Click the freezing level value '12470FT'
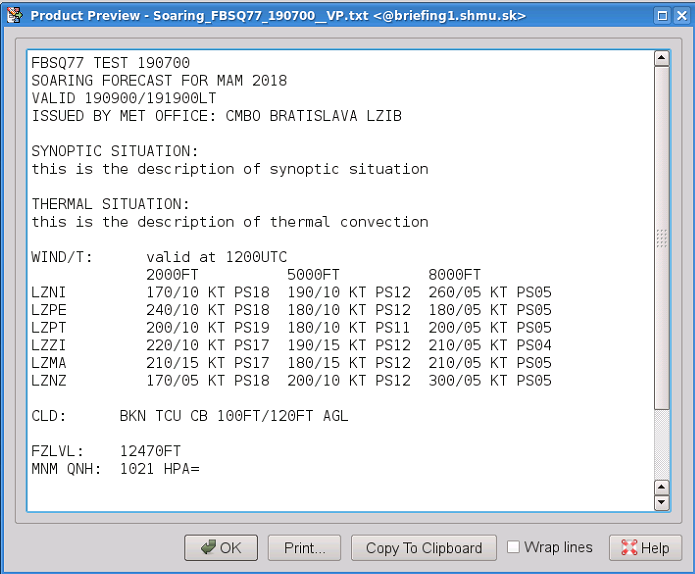 pyautogui.click(x=150, y=451)
